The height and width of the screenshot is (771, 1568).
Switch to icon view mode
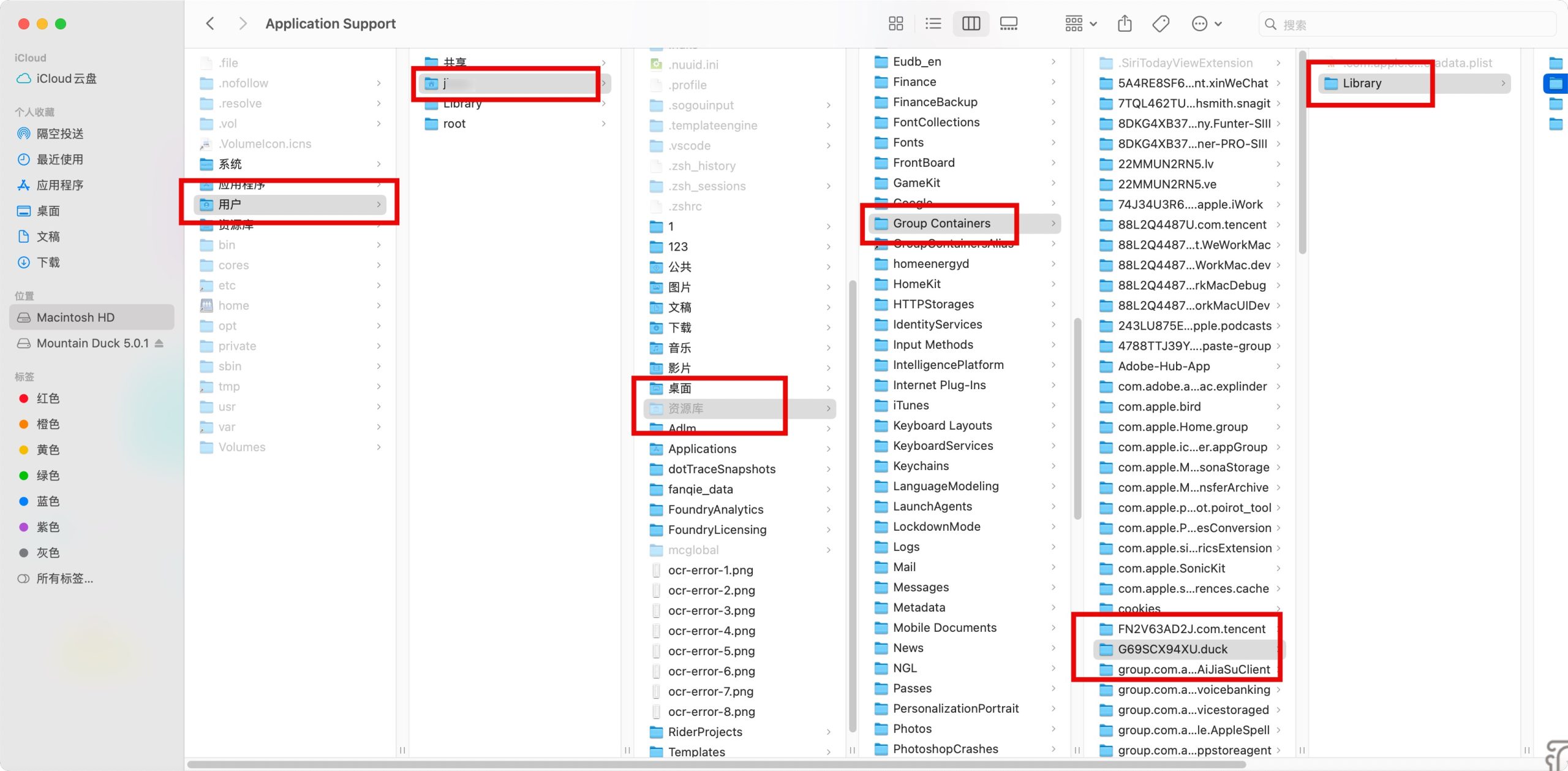pos(895,24)
